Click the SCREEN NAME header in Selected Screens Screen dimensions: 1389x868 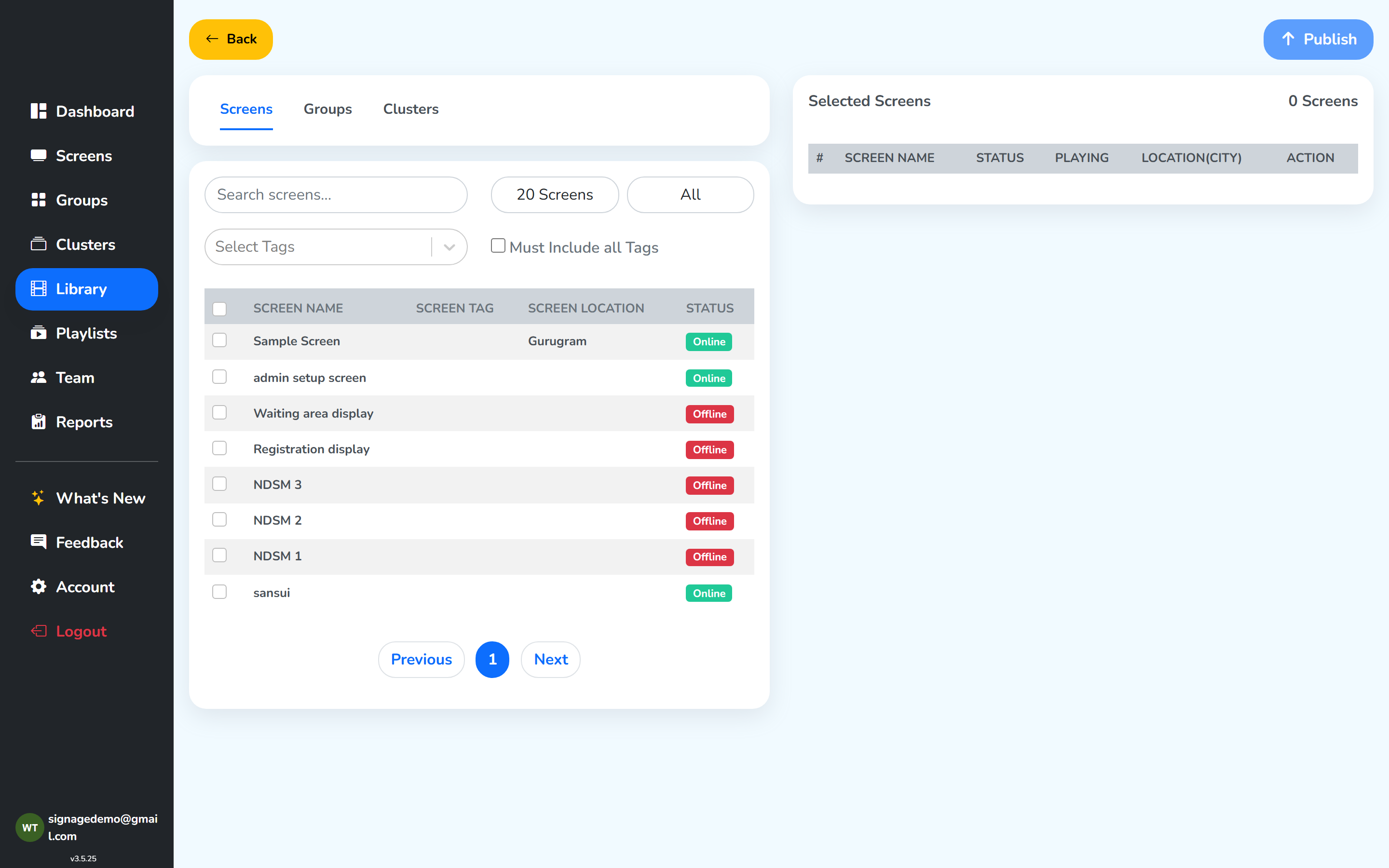click(x=889, y=157)
